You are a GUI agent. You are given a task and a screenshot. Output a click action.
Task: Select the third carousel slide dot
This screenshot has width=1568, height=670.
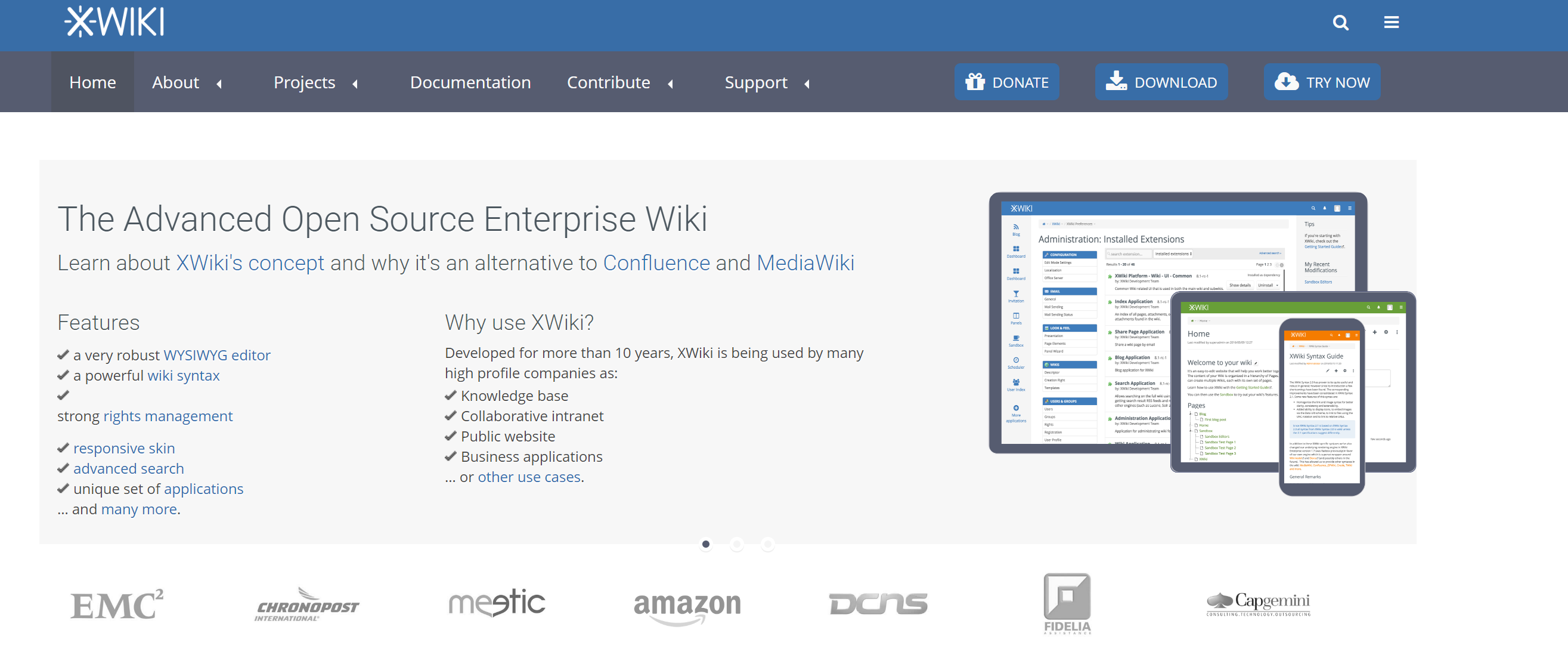(767, 544)
